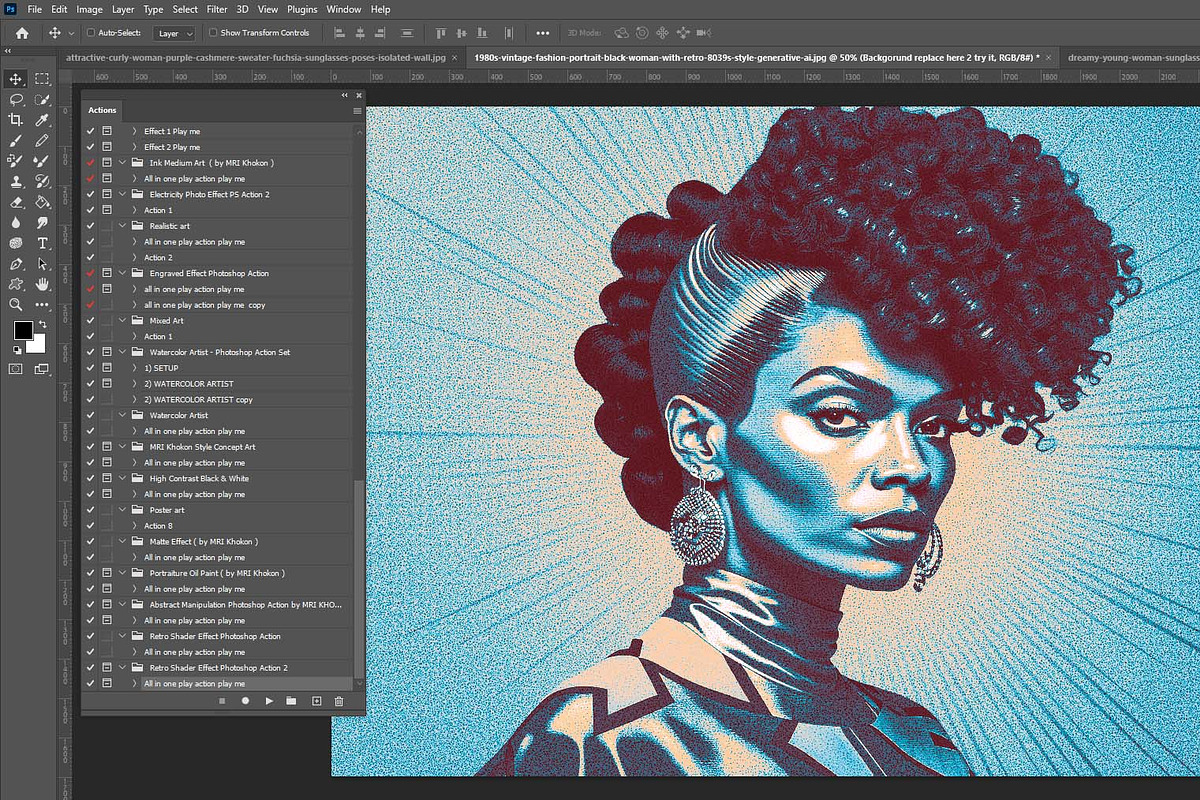Viewport: 1200px width, 800px height.
Task: Swap foreground and background colors
Action: click(41, 324)
